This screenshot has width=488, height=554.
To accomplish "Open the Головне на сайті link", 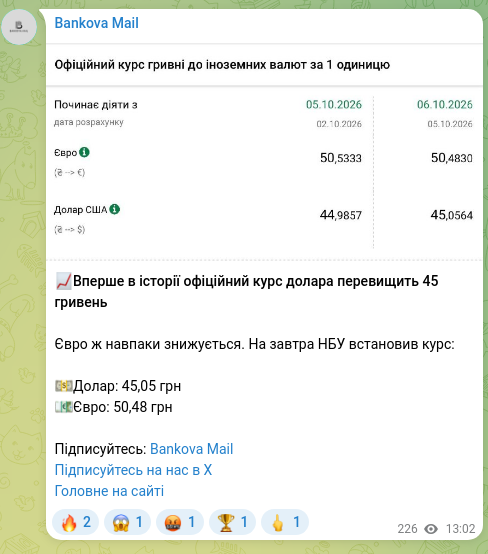I will (109, 491).
